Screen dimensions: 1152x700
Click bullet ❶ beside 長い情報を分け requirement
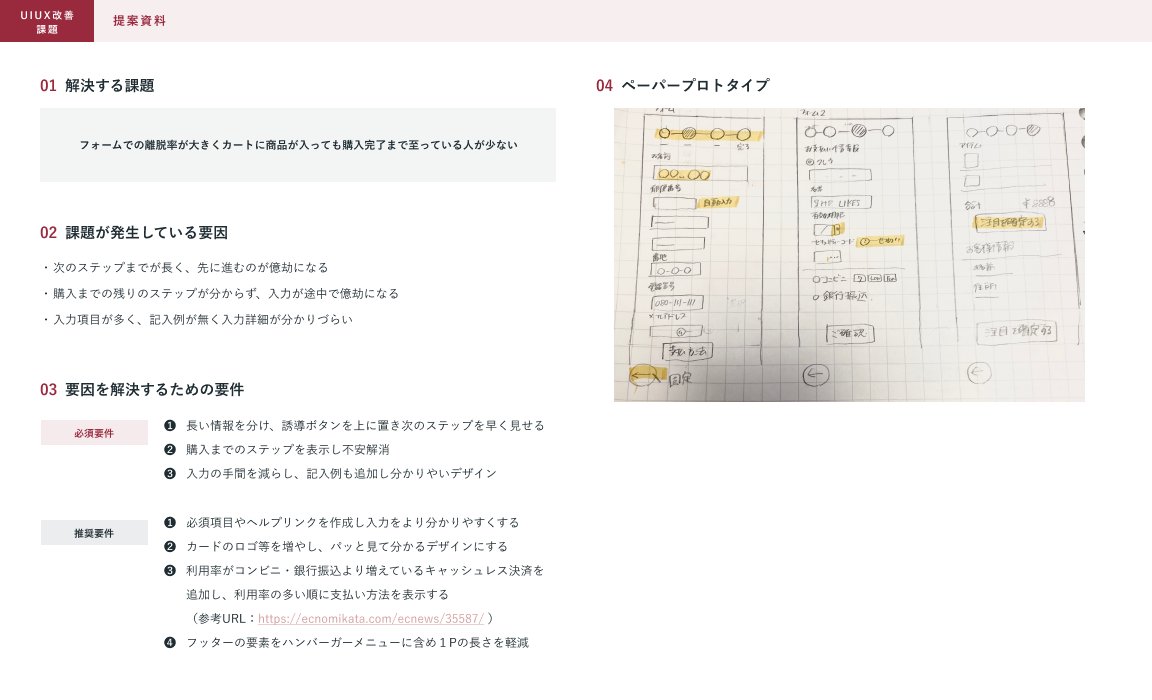170,425
